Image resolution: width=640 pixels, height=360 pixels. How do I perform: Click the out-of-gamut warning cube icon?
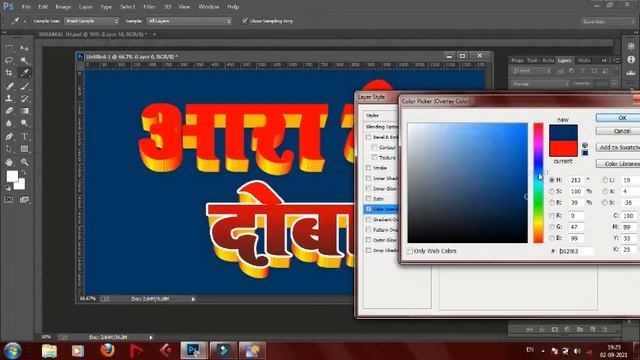click(585, 145)
